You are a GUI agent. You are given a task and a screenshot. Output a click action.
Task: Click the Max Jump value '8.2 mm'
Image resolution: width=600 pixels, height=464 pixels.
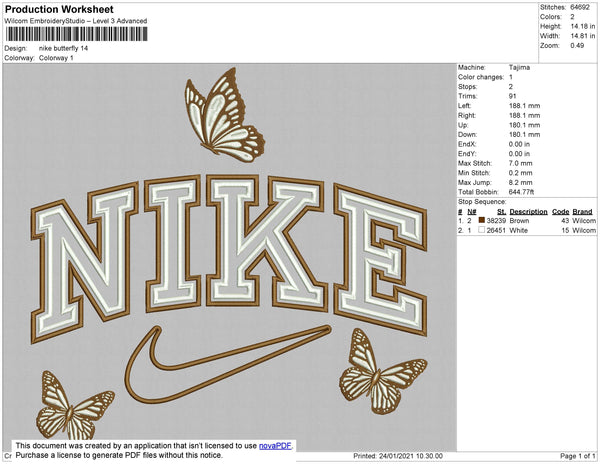tap(520, 182)
